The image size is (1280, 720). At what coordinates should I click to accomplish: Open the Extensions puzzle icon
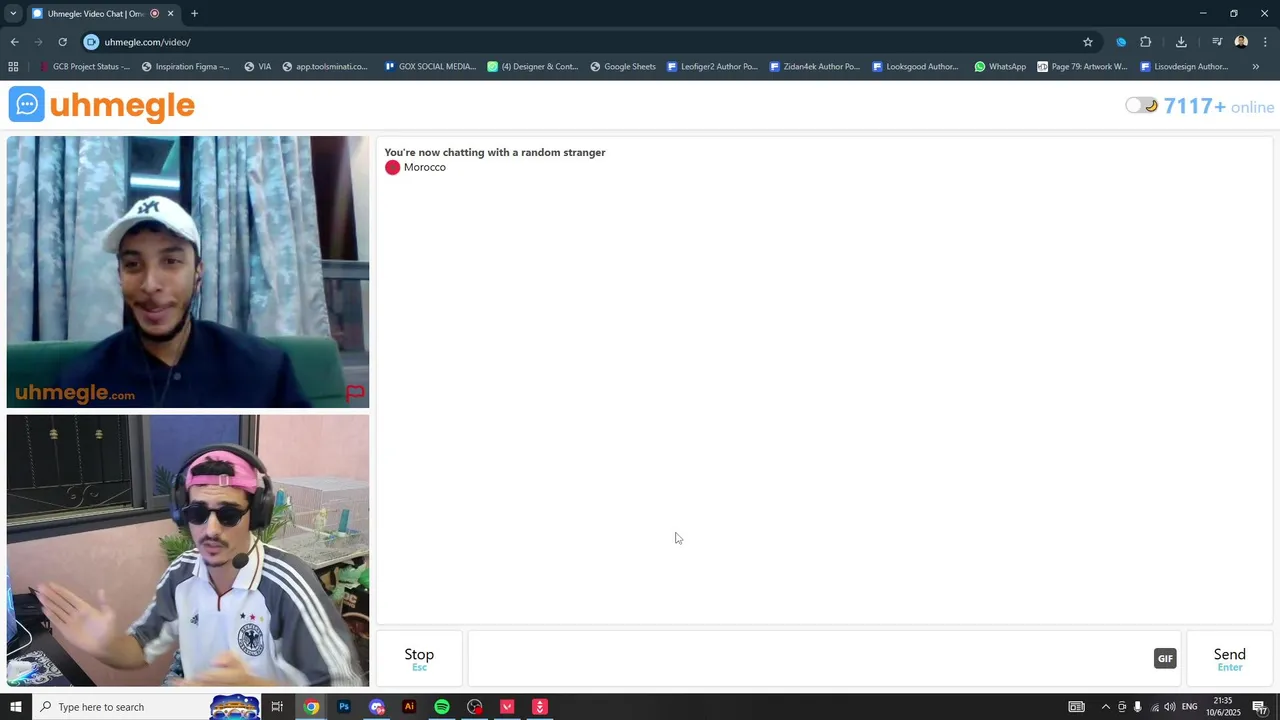coord(1145,42)
